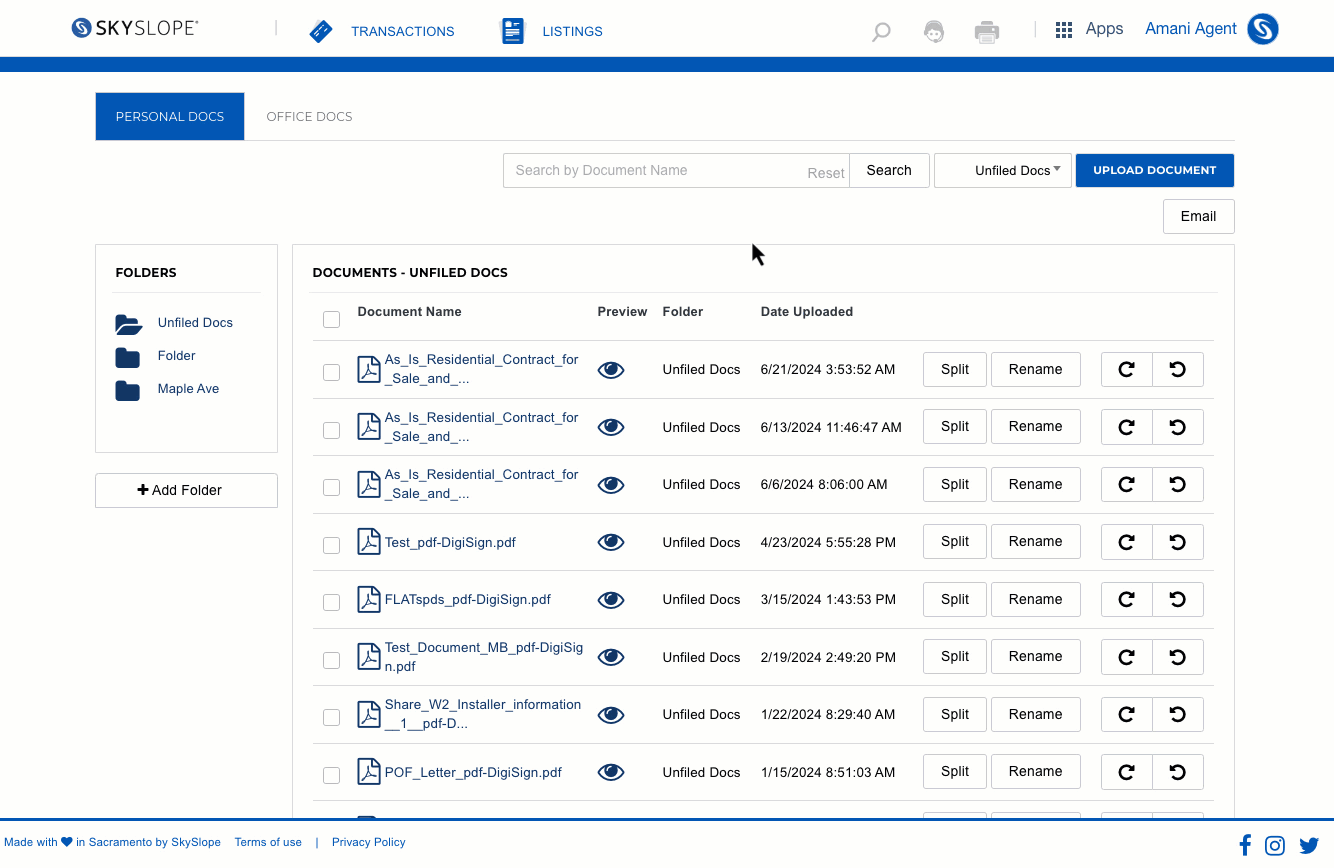Image resolution: width=1334 pixels, height=868 pixels.
Task: Rename the FLATspds_pdf-DigiSign.pdf document
Action: 1035,599
